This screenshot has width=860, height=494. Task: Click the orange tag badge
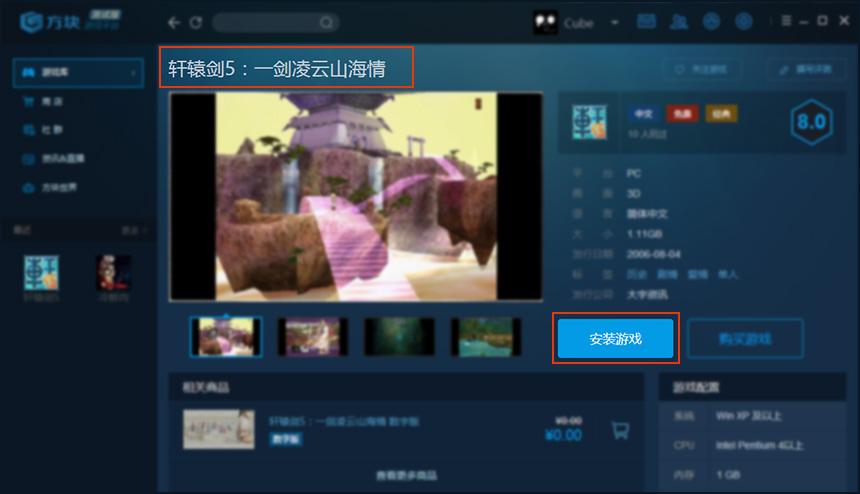(721, 113)
